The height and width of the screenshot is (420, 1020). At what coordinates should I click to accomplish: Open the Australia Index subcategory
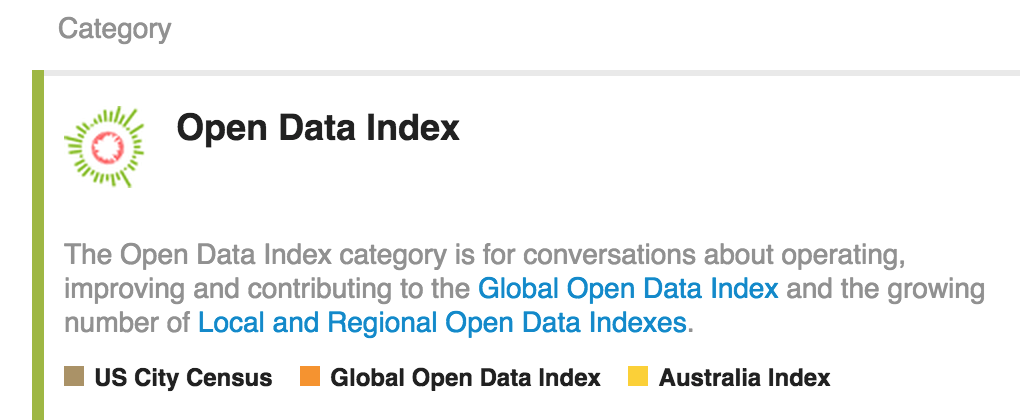744,378
